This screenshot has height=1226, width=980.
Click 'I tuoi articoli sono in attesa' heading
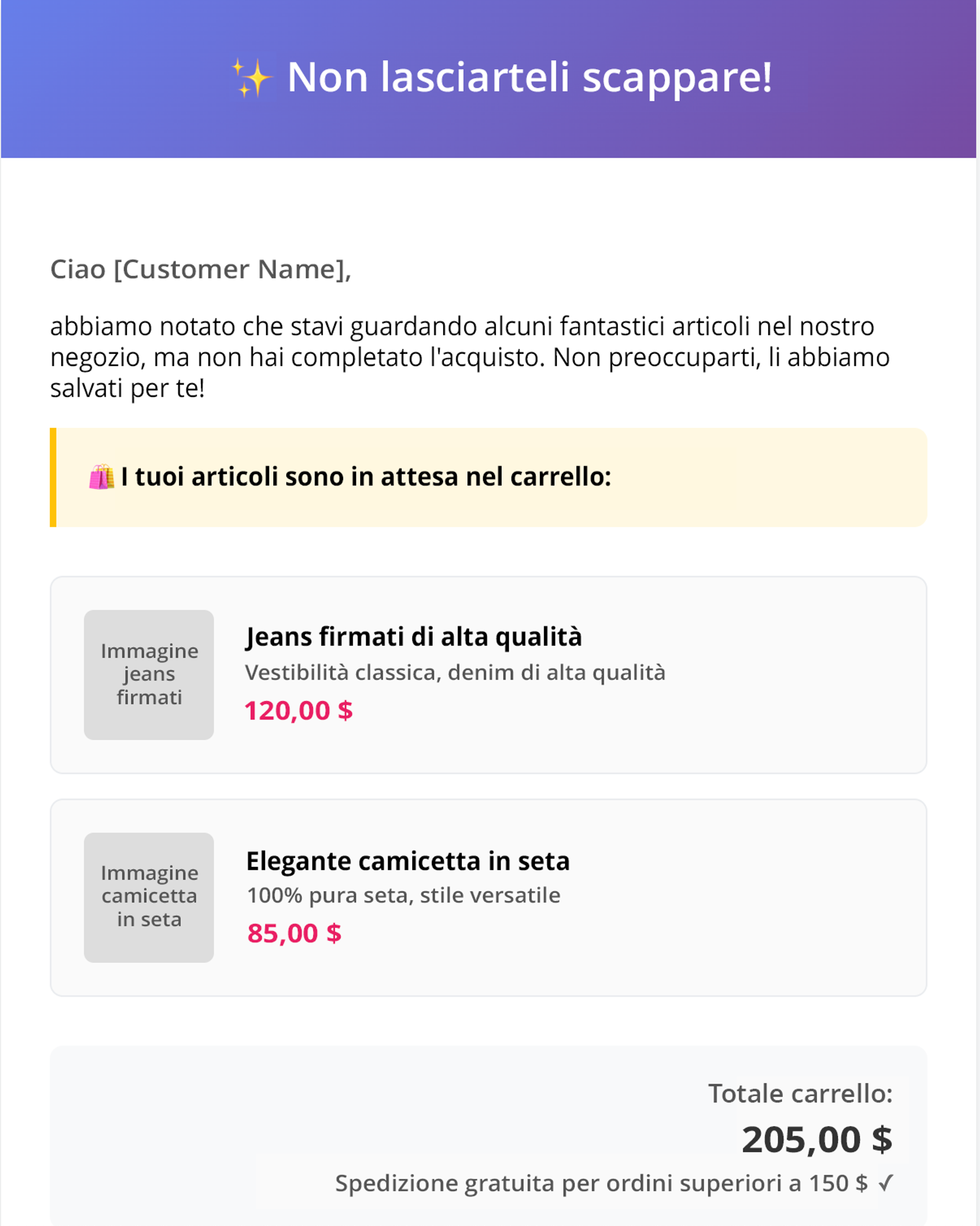[365, 476]
